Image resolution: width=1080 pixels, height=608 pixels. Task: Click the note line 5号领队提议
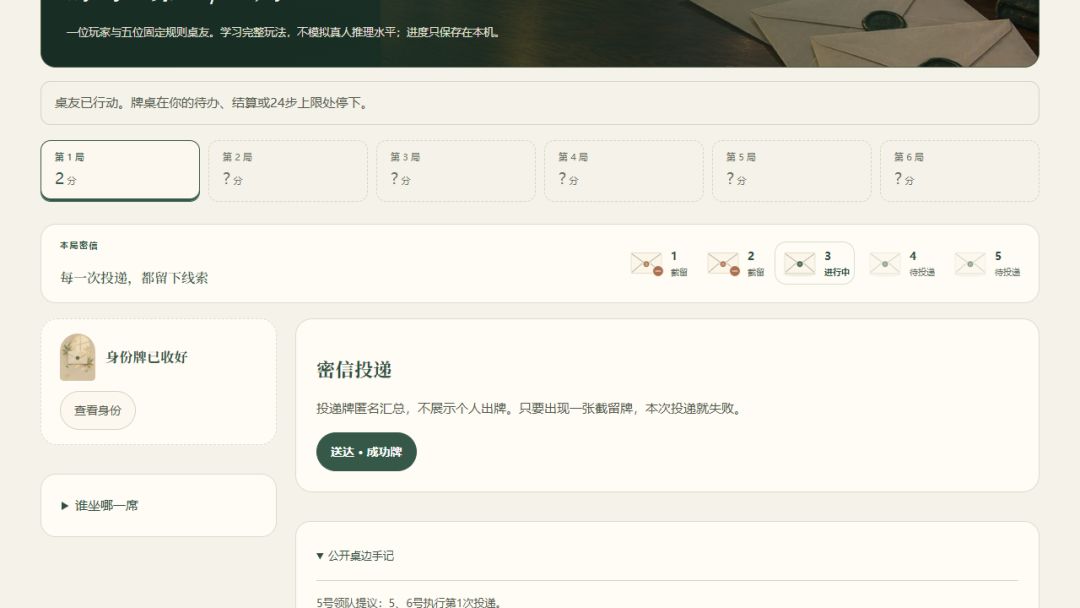pos(409,602)
